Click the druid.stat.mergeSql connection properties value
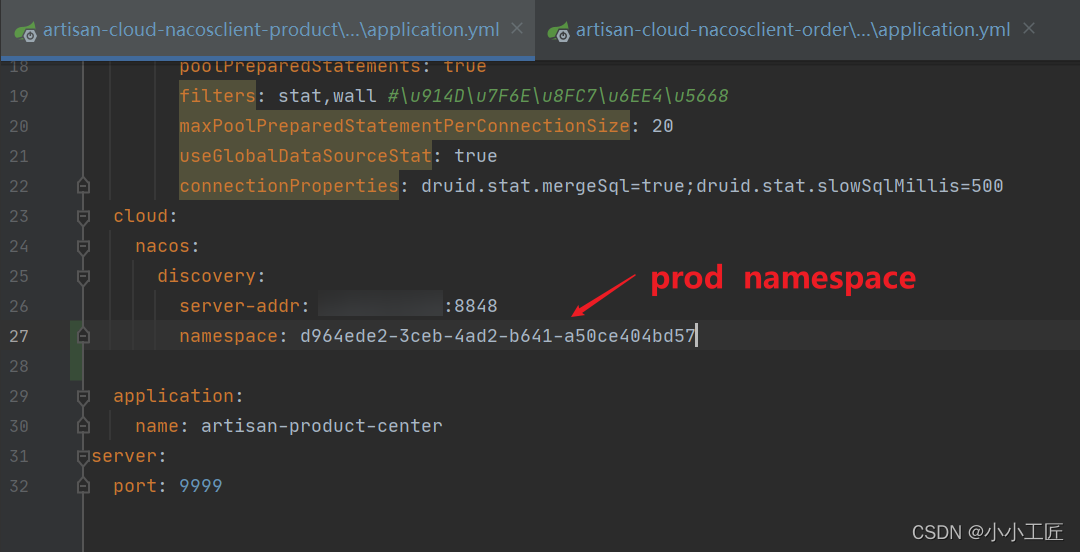Image resolution: width=1080 pixels, height=552 pixels. (712, 186)
